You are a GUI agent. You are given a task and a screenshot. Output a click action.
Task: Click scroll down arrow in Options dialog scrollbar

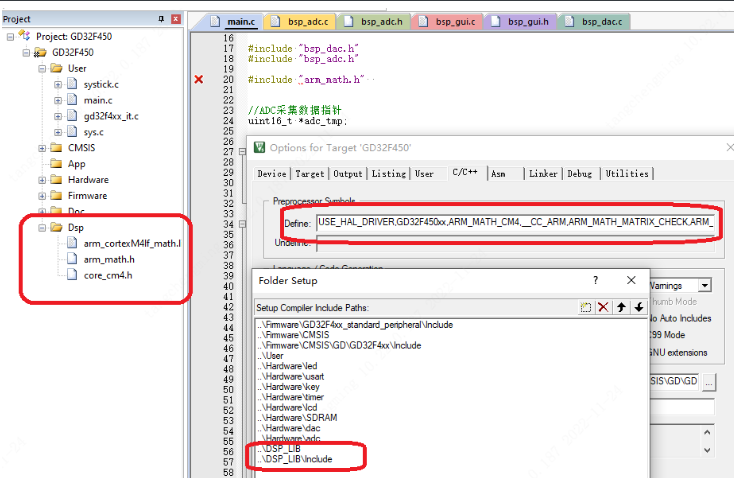(x=707, y=450)
